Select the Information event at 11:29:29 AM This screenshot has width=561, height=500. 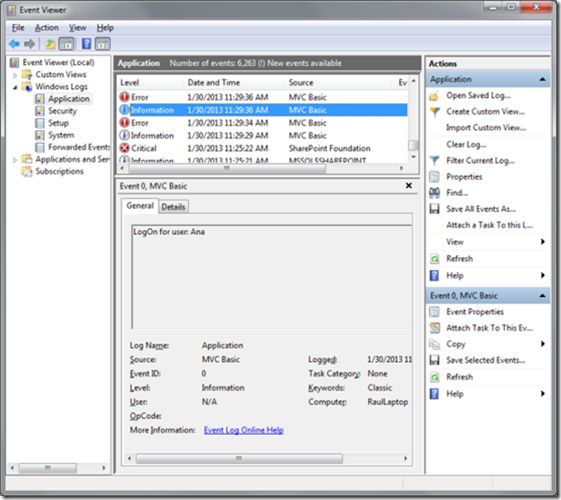263,136
